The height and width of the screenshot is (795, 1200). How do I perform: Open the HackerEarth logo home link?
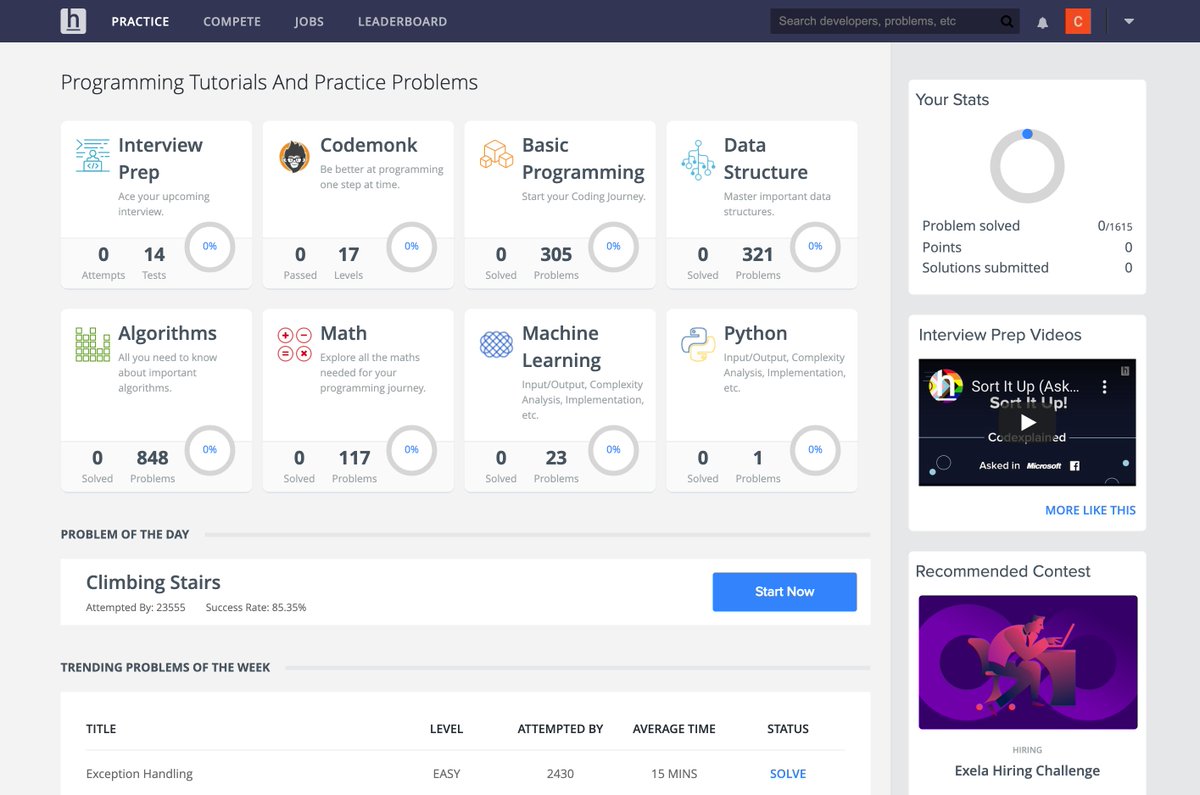[x=73, y=21]
